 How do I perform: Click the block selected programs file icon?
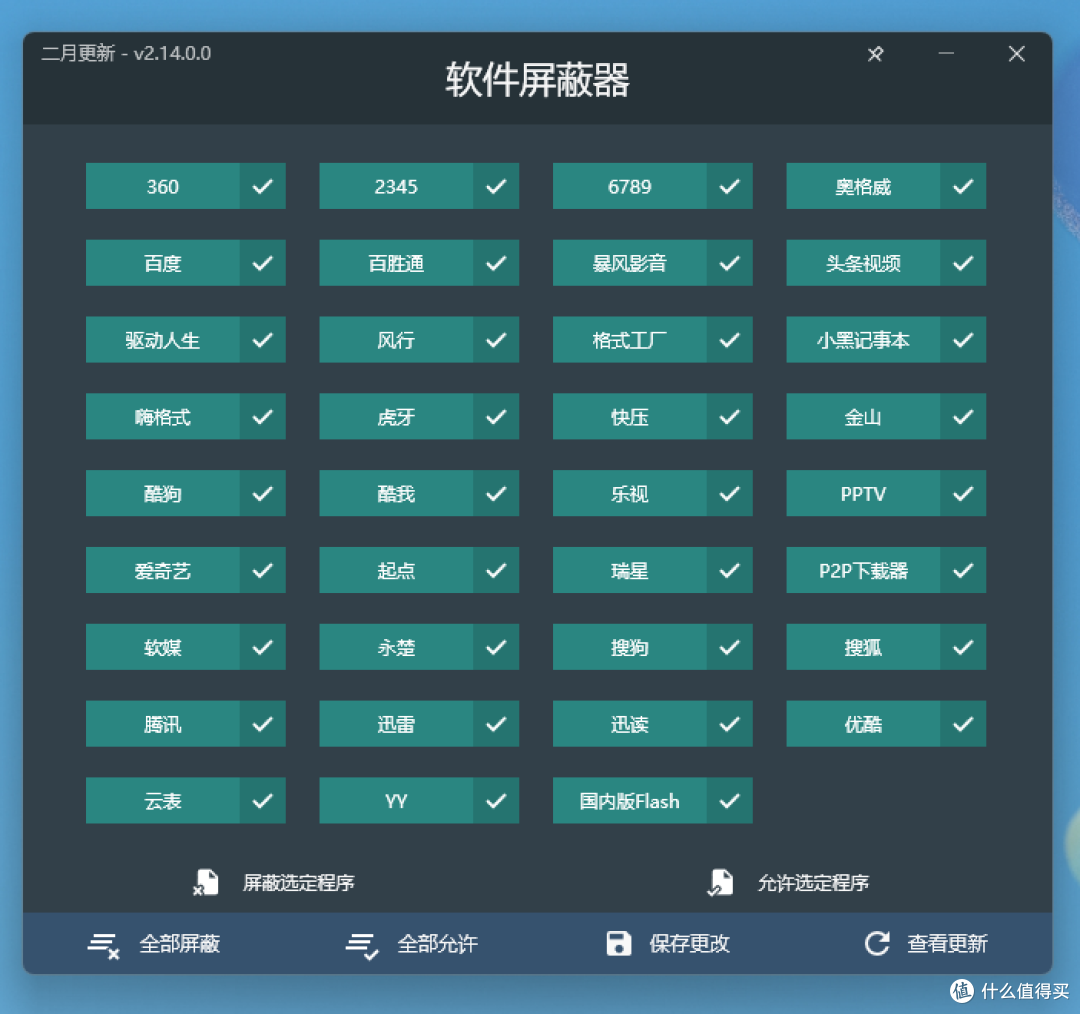point(205,882)
